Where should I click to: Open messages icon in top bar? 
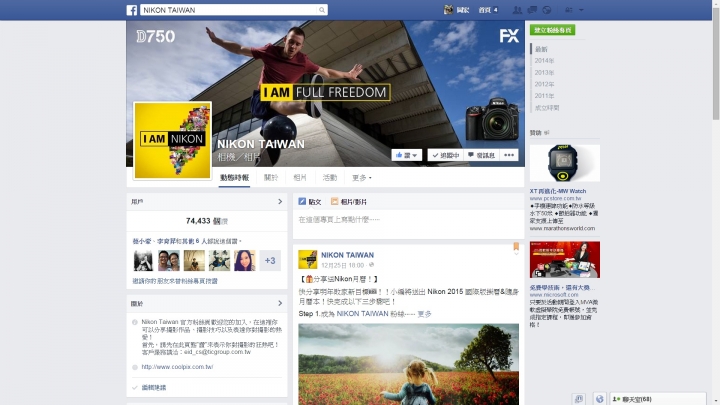click(x=532, y=10)
